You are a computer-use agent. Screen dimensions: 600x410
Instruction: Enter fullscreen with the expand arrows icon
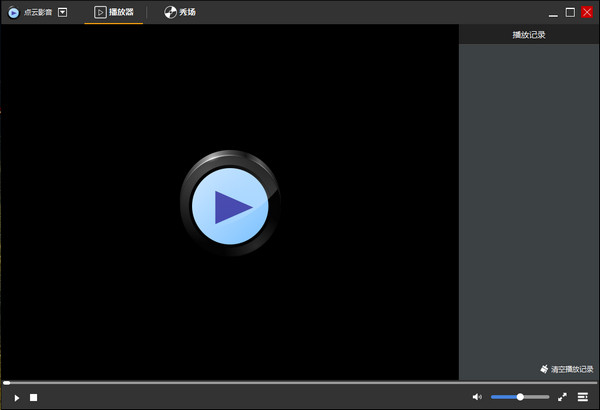(x=562, y=397)
